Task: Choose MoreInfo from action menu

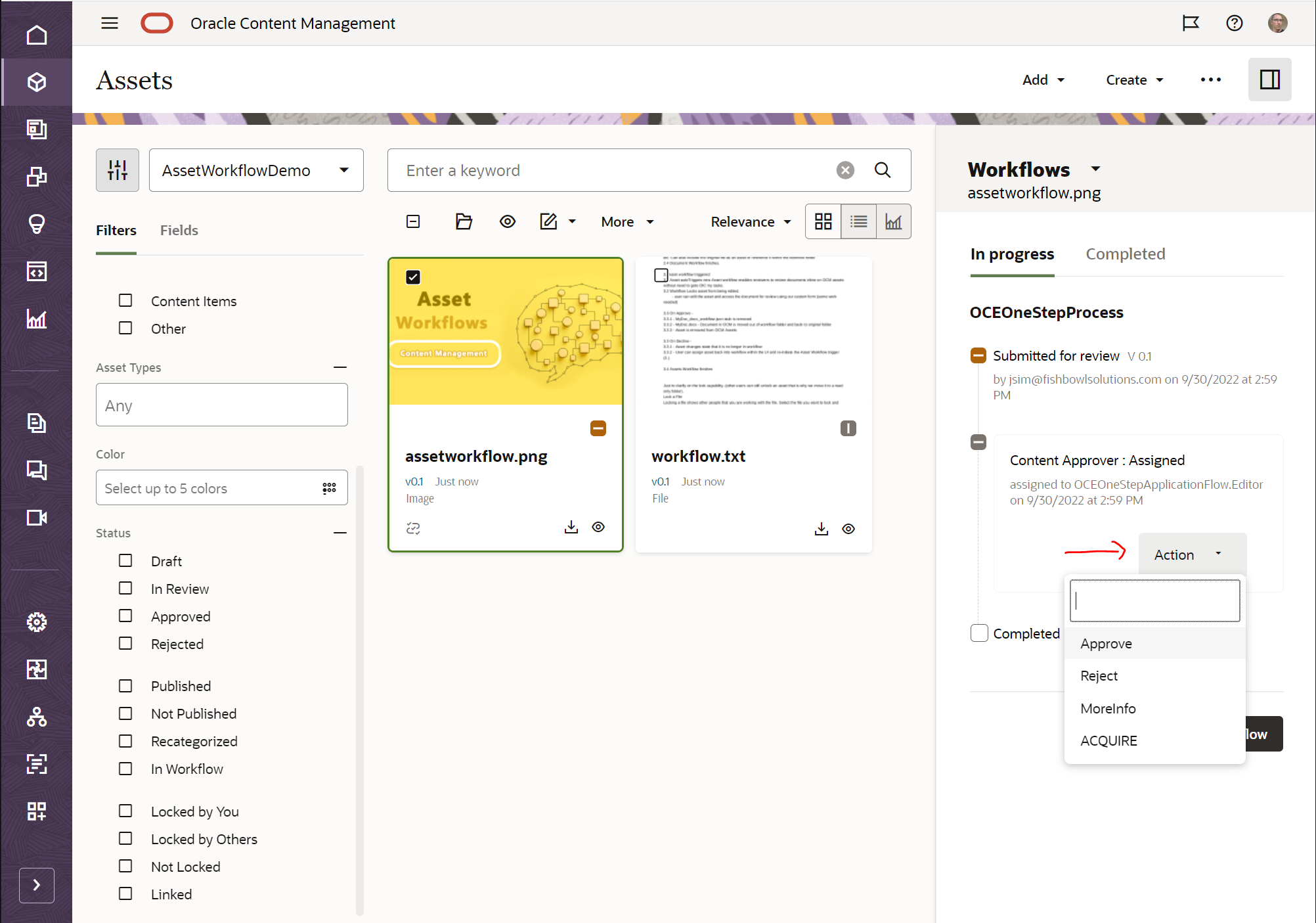Action: (x=1154, y=708)
